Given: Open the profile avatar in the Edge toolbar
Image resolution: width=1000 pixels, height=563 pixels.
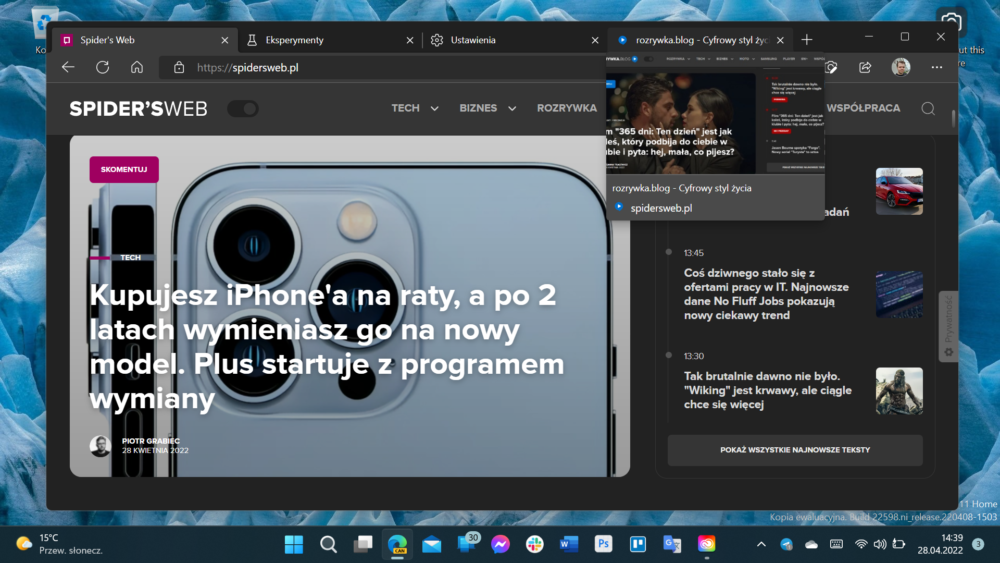Looking at the screenshot, I should (x=901, y=67).
